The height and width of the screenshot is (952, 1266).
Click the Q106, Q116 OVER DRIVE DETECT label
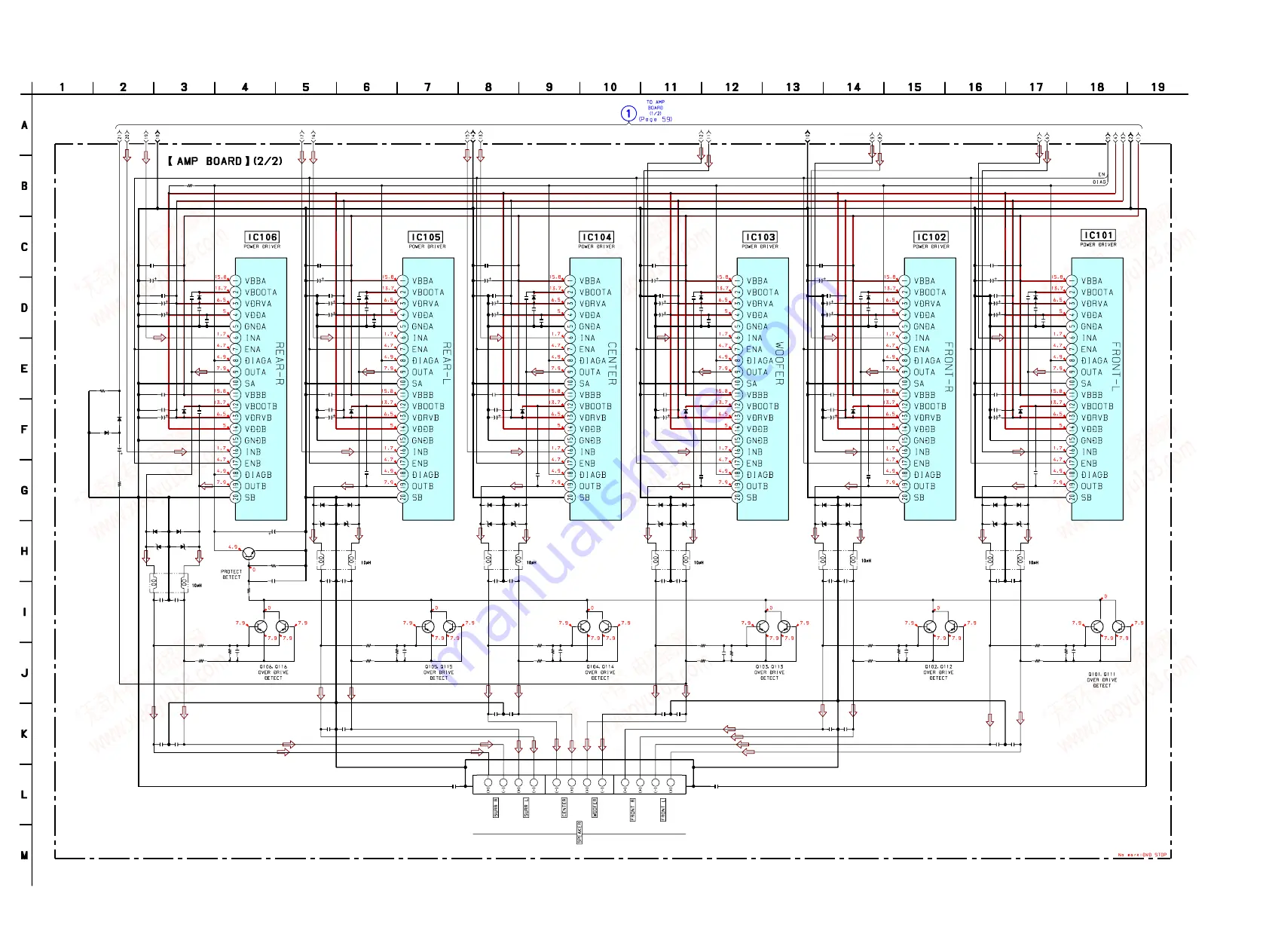pyautogui.click(x=274, y=672)
